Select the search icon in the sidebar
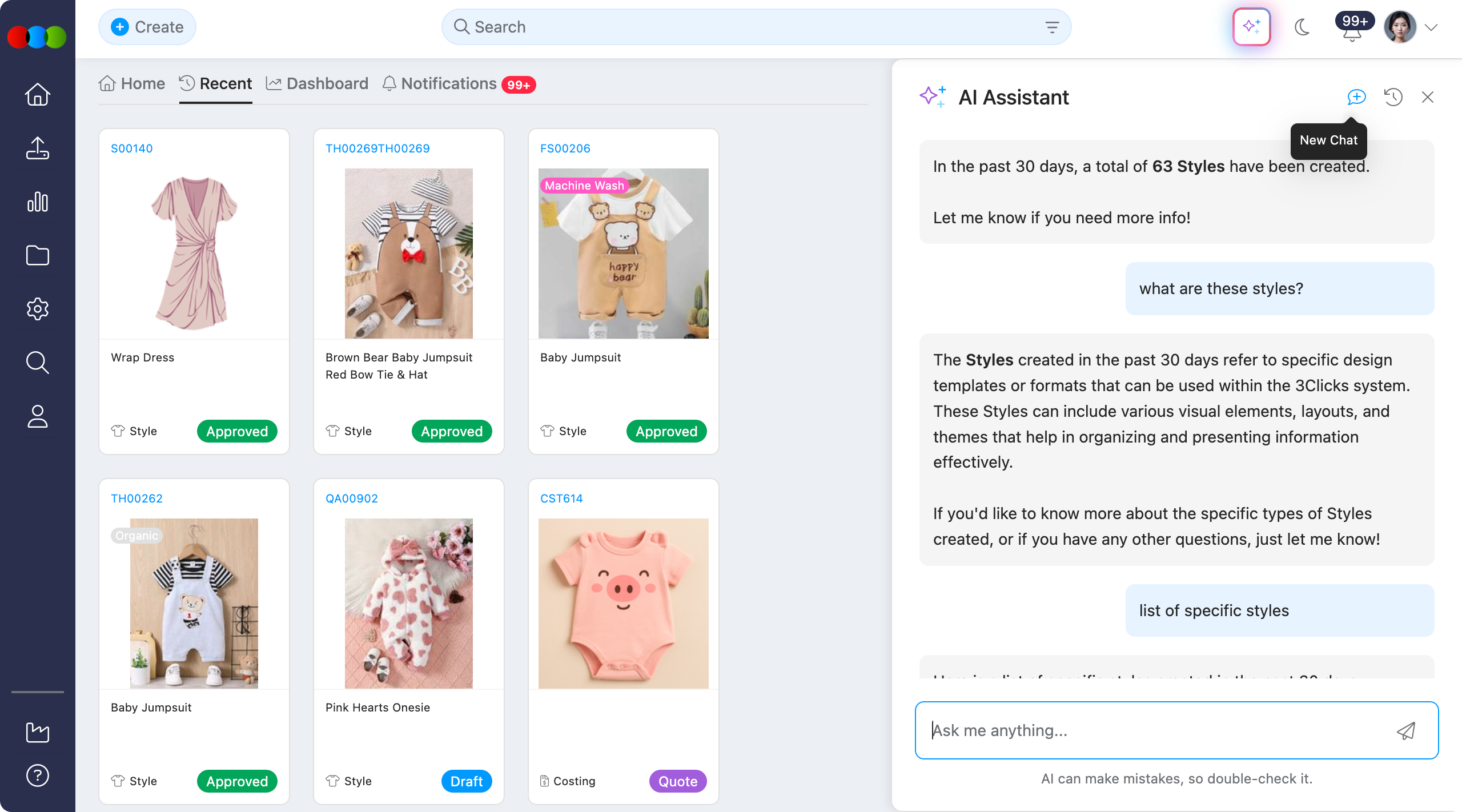This screenshot has height=812, width=1462. (x=37, y=363)
